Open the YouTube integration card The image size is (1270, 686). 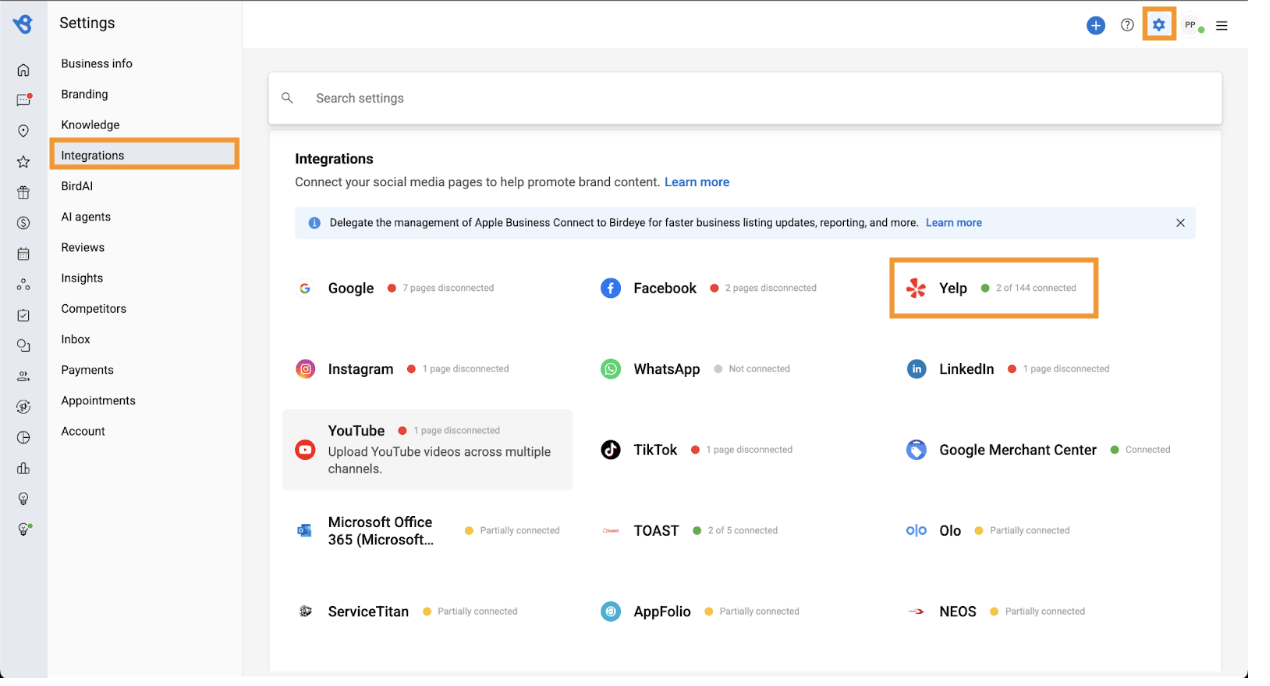coord(427,449)
